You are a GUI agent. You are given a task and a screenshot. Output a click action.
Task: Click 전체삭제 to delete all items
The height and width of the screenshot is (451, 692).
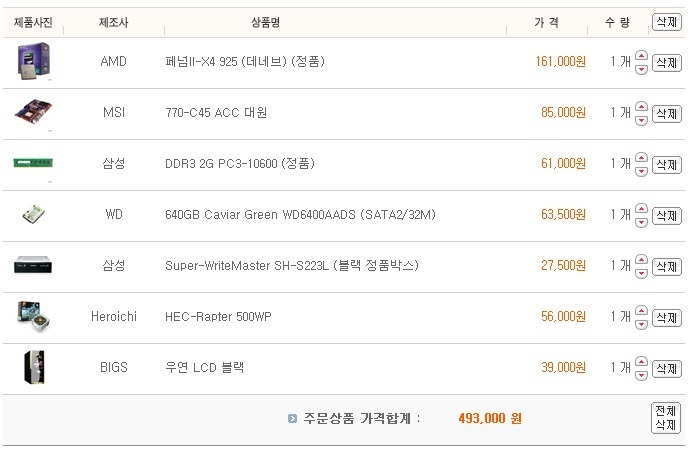(x=665, y=418)
